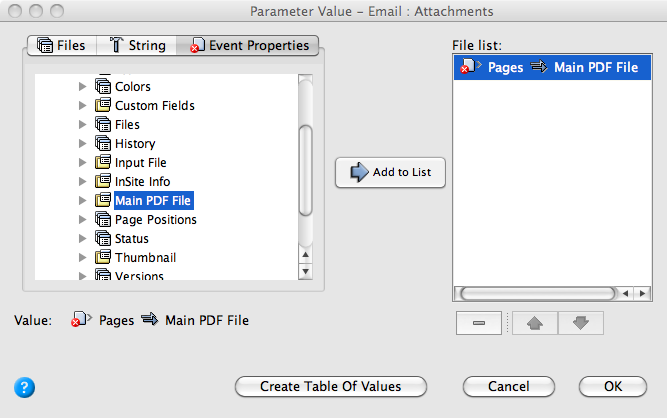Click the Status property icon
Image resolution: width=667 pixels, height=418 pixels.
[103, 238]
